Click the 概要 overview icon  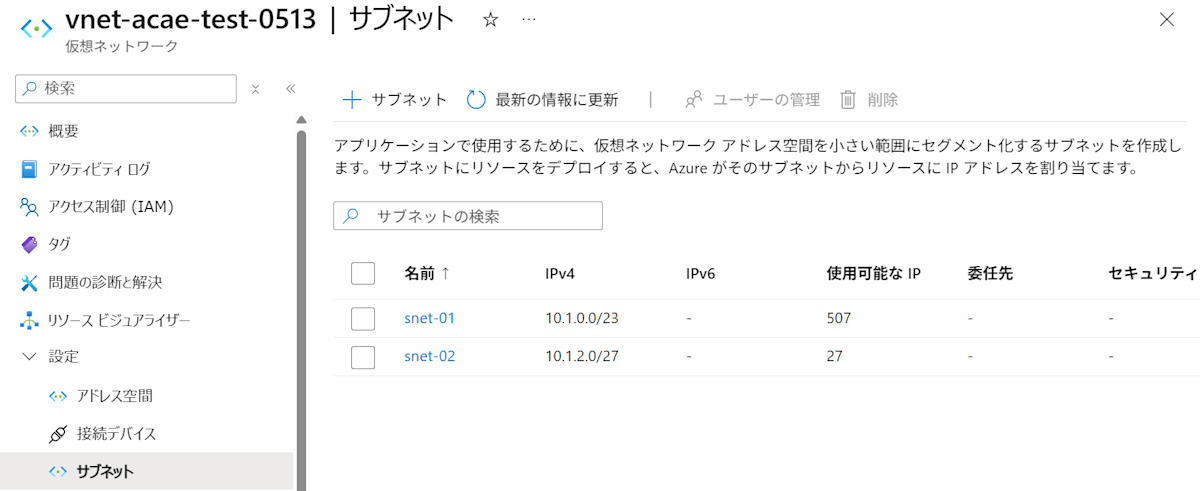(29, 131)
